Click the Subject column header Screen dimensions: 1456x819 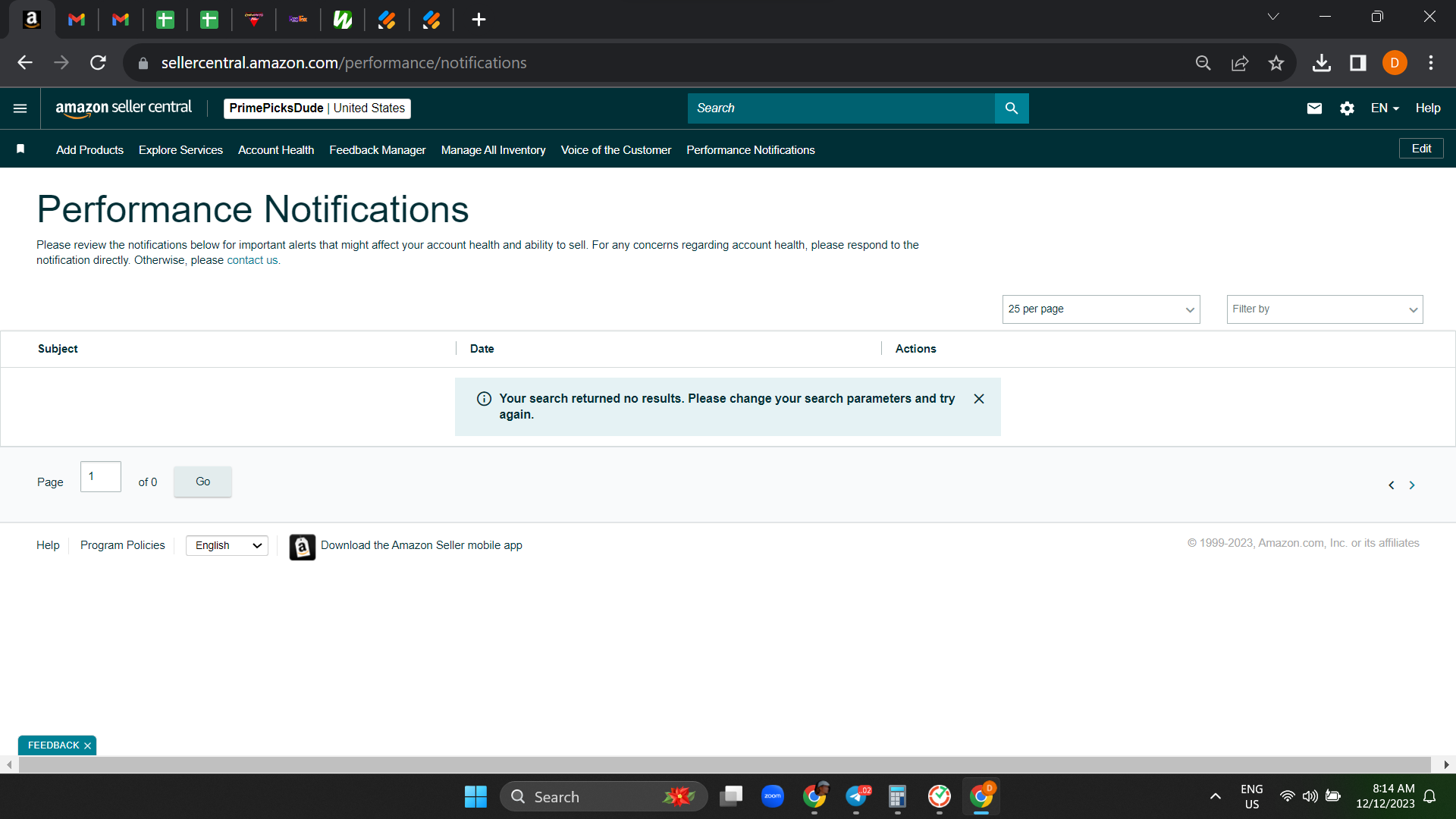(58, 349)
